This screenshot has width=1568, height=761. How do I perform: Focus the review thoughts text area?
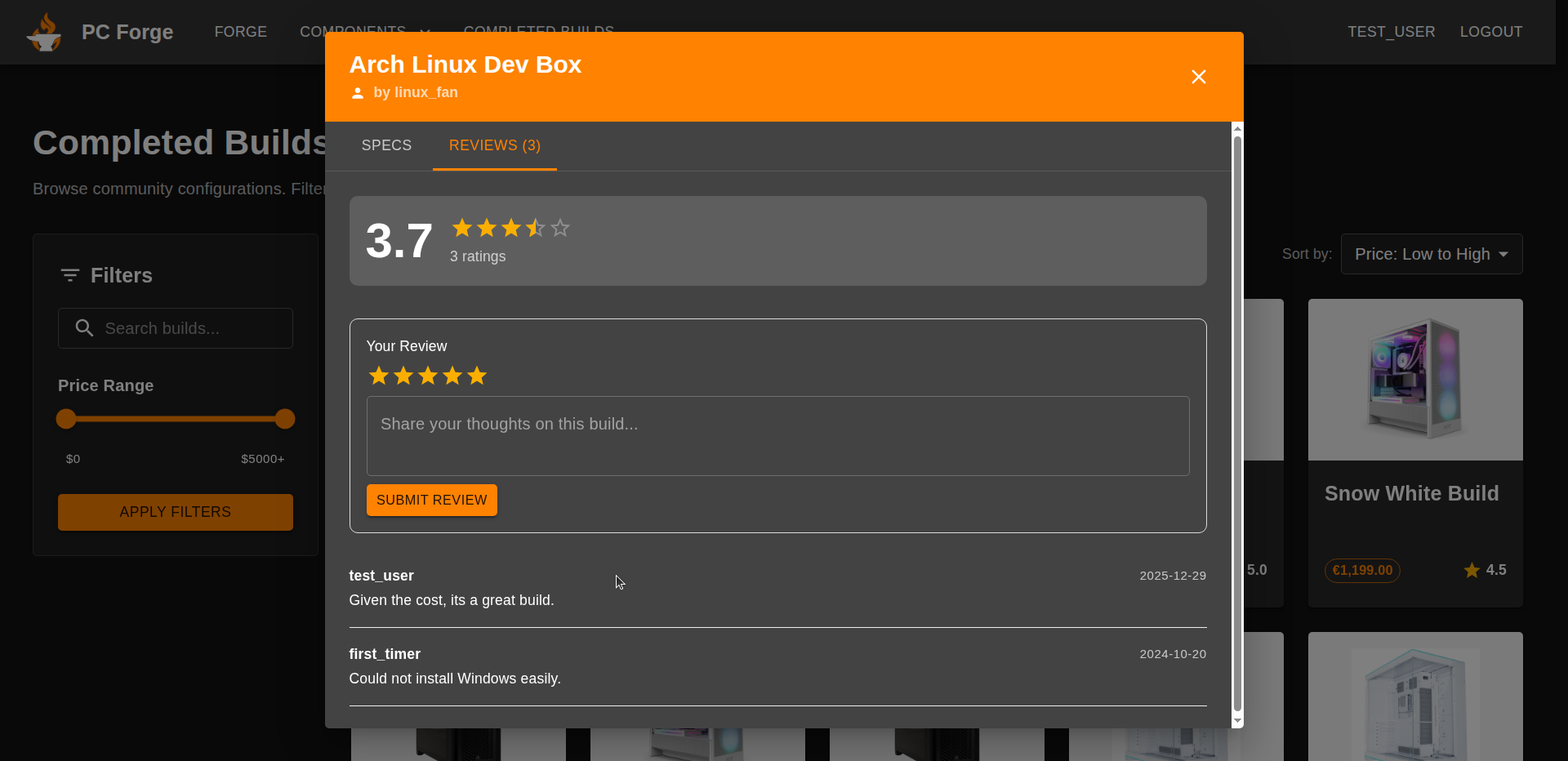coord(777,436)
